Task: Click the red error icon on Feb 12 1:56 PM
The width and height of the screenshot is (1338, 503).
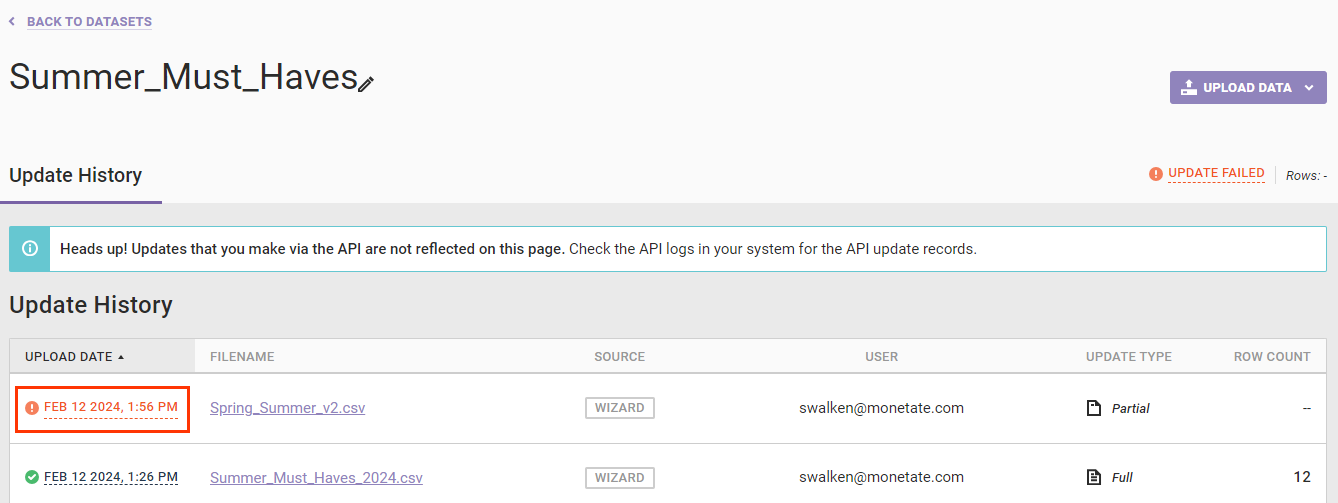Action: [32, 408]
